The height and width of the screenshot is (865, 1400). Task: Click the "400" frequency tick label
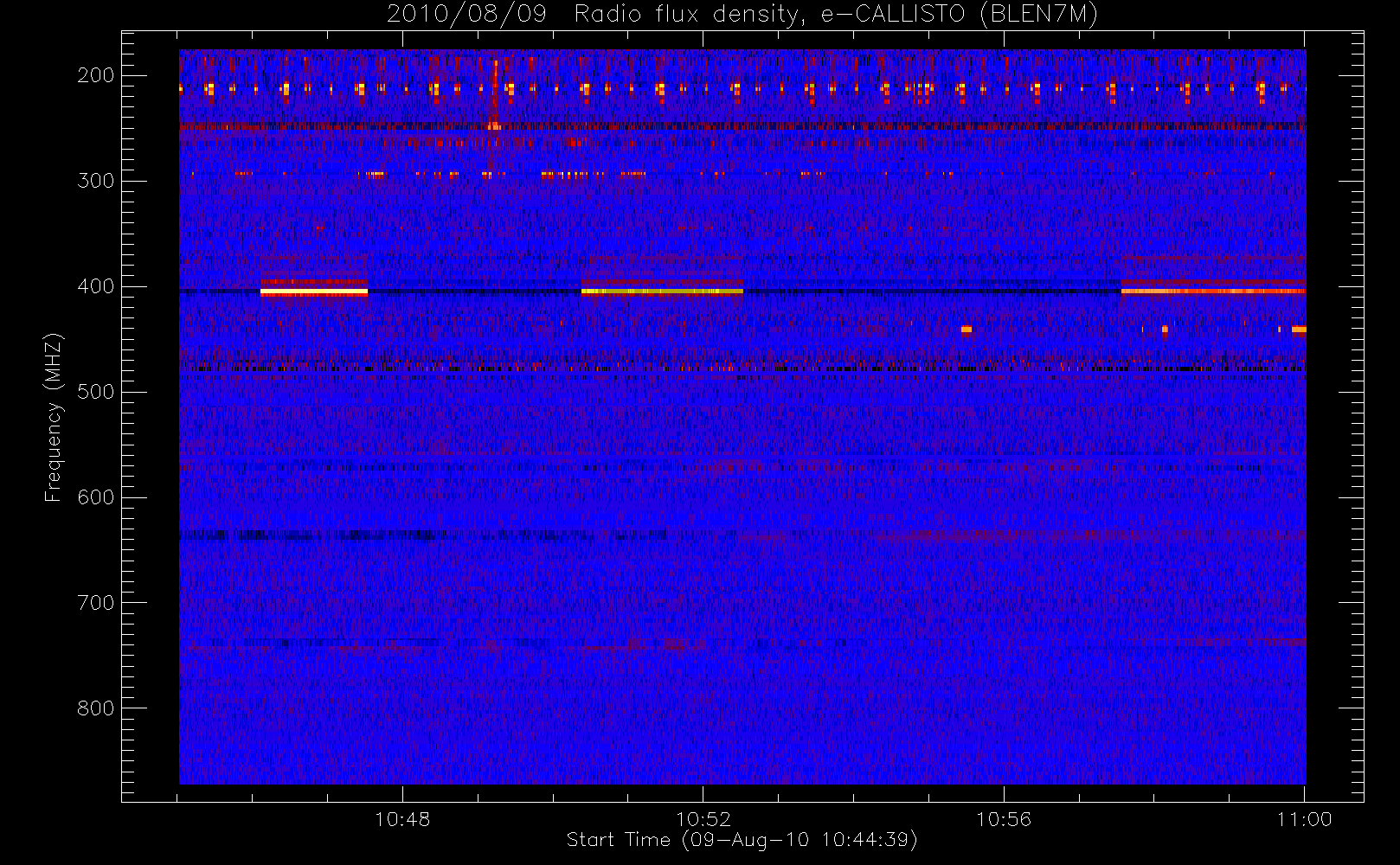tap(96, 286)
